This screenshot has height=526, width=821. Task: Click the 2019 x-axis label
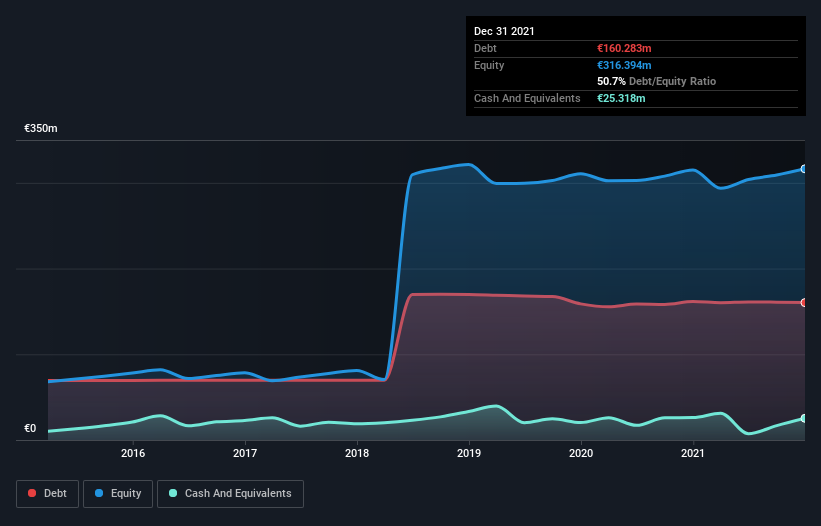click(x=469, y=453)
